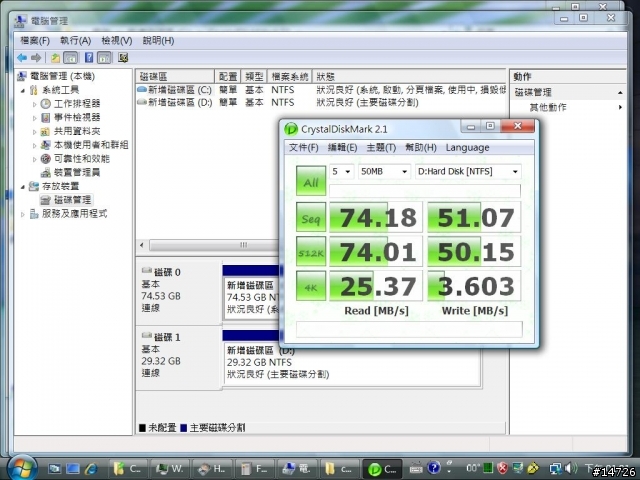The width and height of the screenshot is (640, 480).
Task: Click left arrow of volume list scrollbar
Action: (x=142, y=245)
